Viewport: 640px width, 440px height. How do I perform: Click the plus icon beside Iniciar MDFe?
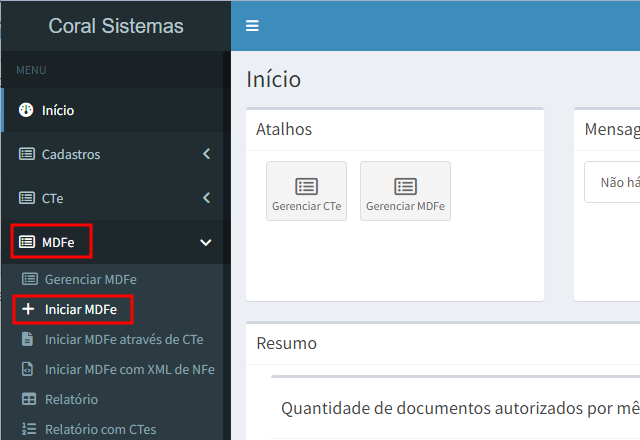coord(28,310)
